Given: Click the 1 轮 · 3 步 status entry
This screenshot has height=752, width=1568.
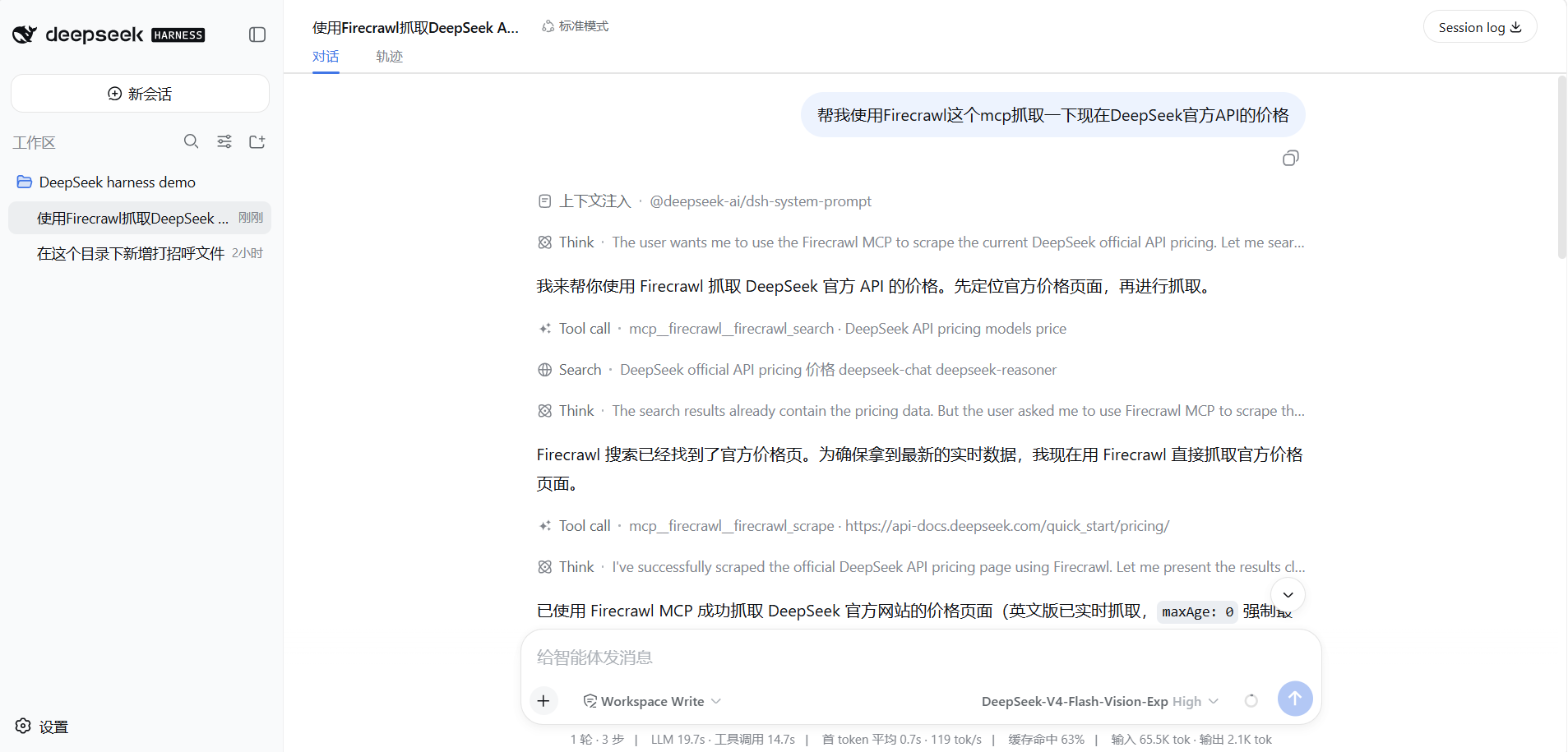Looking at the screenshot, I should pos(597,740).
